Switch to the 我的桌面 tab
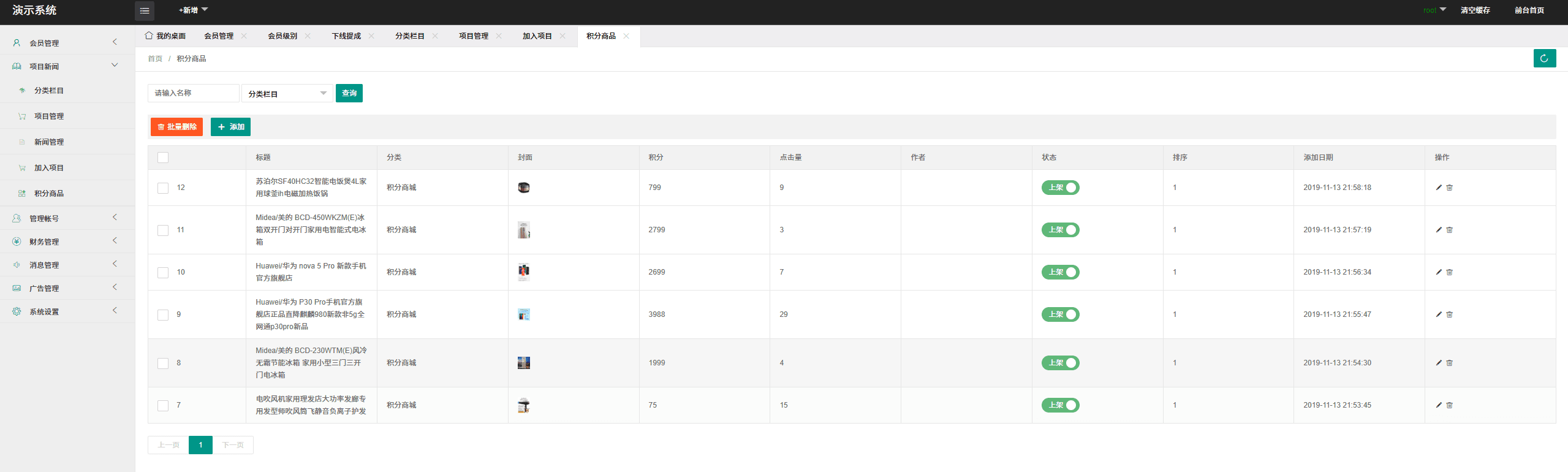 click(x=165, y=36)
